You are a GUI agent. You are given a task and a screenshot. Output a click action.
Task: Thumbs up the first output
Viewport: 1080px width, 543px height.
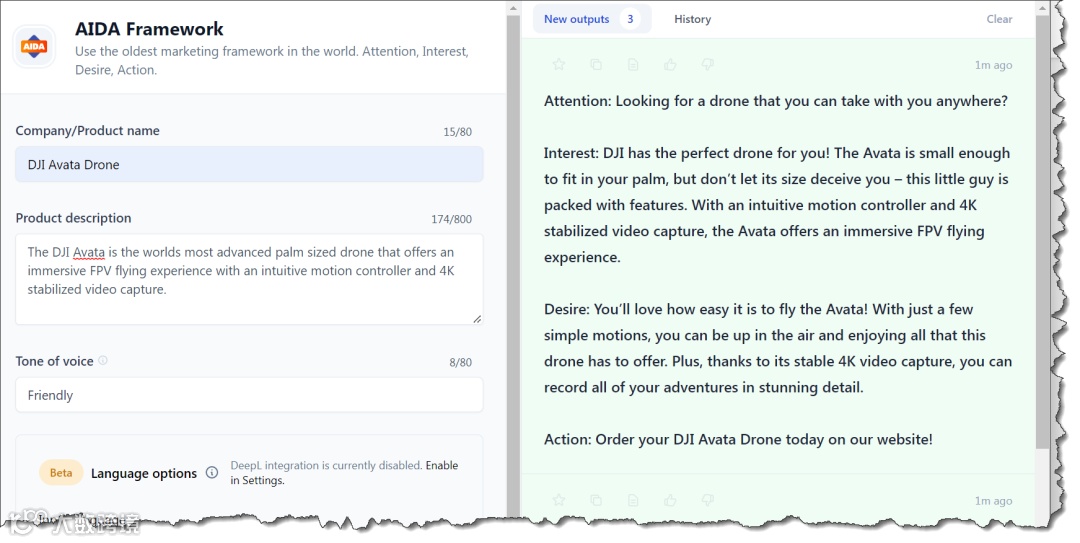click(x=670, y=64)
